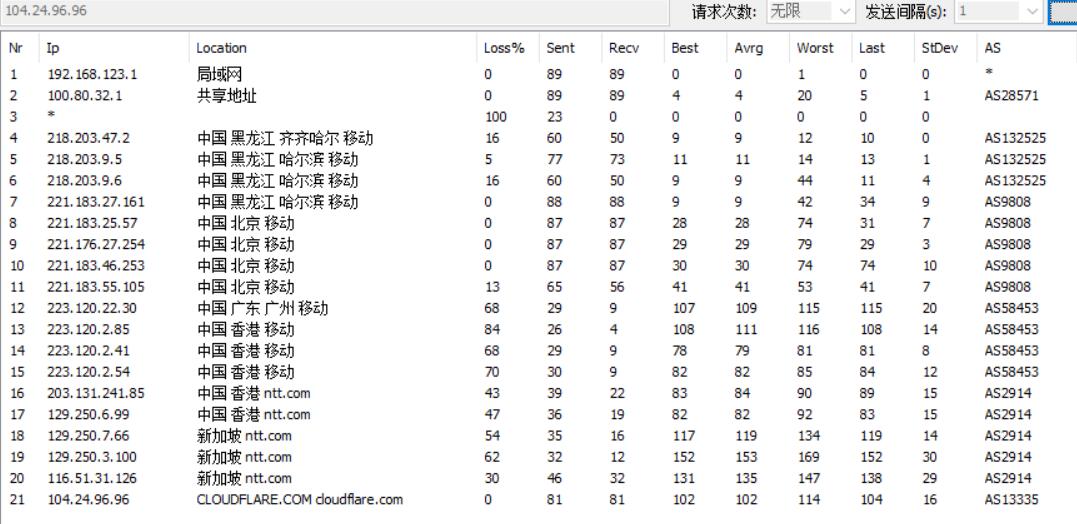Sort by the Worst column header
1077x524 pixels.
[815, 48]
